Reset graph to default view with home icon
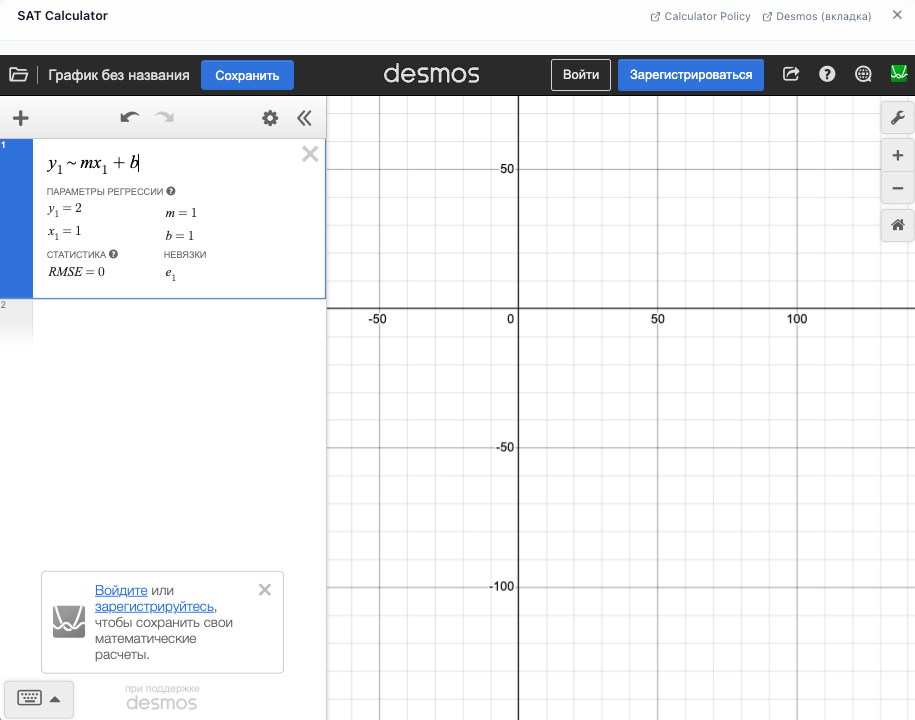Screen dimensions: 915x720 (897, 225)
